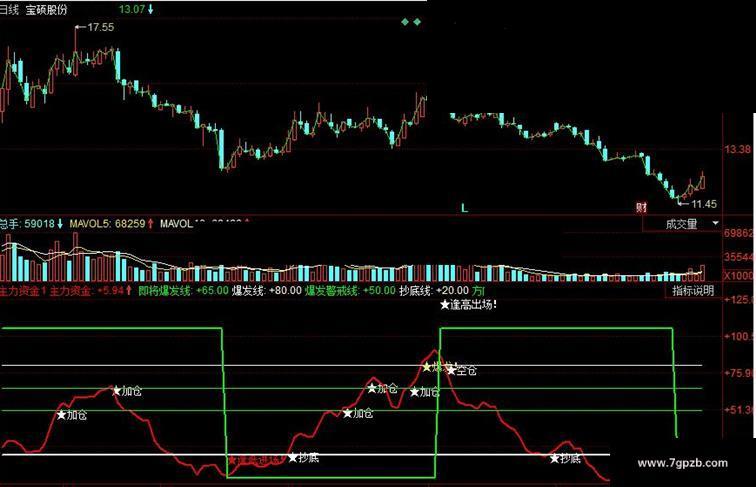
Task: Select the ★抄底 marker beside 逢高进场
Action: pos(304,458)
